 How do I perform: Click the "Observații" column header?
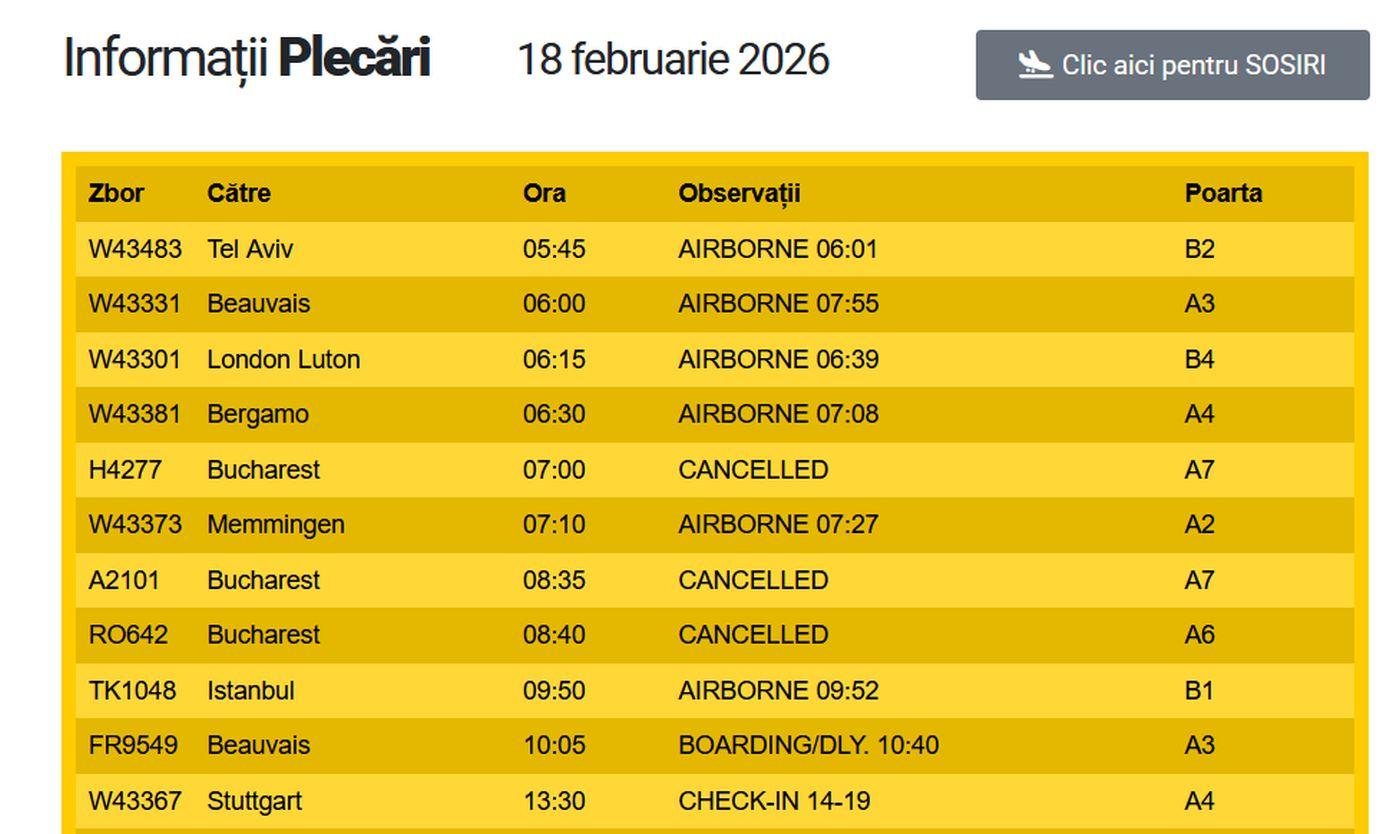pyautogui.click(x=740, y=193)
